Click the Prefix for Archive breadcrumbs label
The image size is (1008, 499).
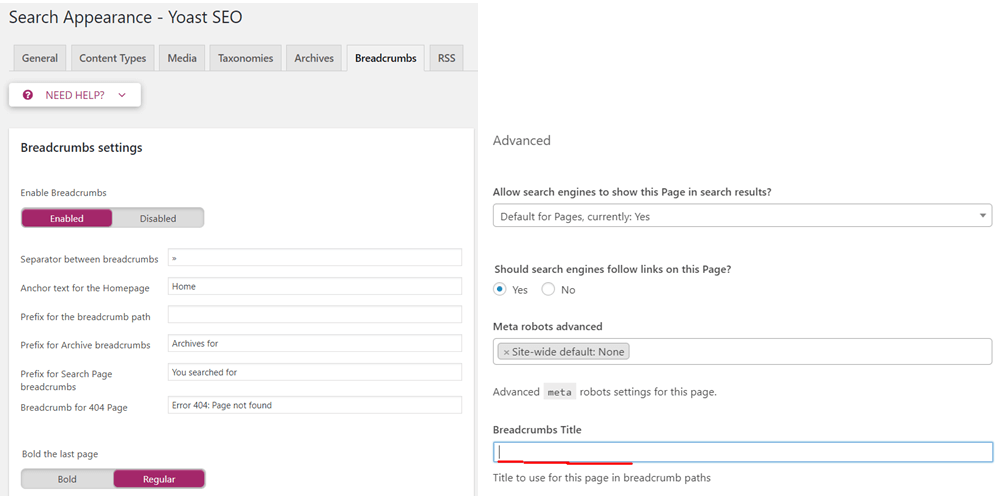click(x=86, y=345)
